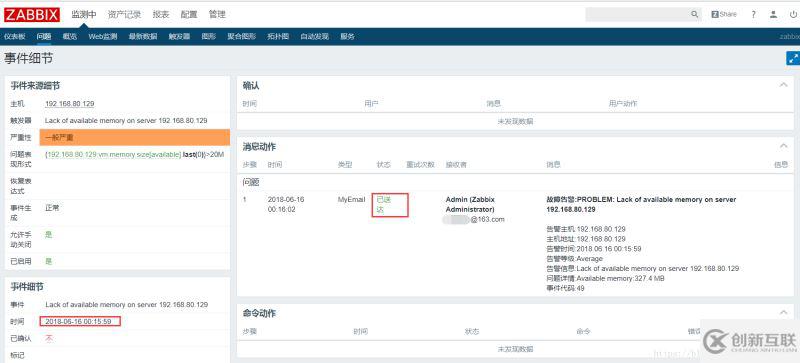The image size is (800, 363).
Task: Open the Share link icon
Action: pyautogui.click(x=723, y=14)
